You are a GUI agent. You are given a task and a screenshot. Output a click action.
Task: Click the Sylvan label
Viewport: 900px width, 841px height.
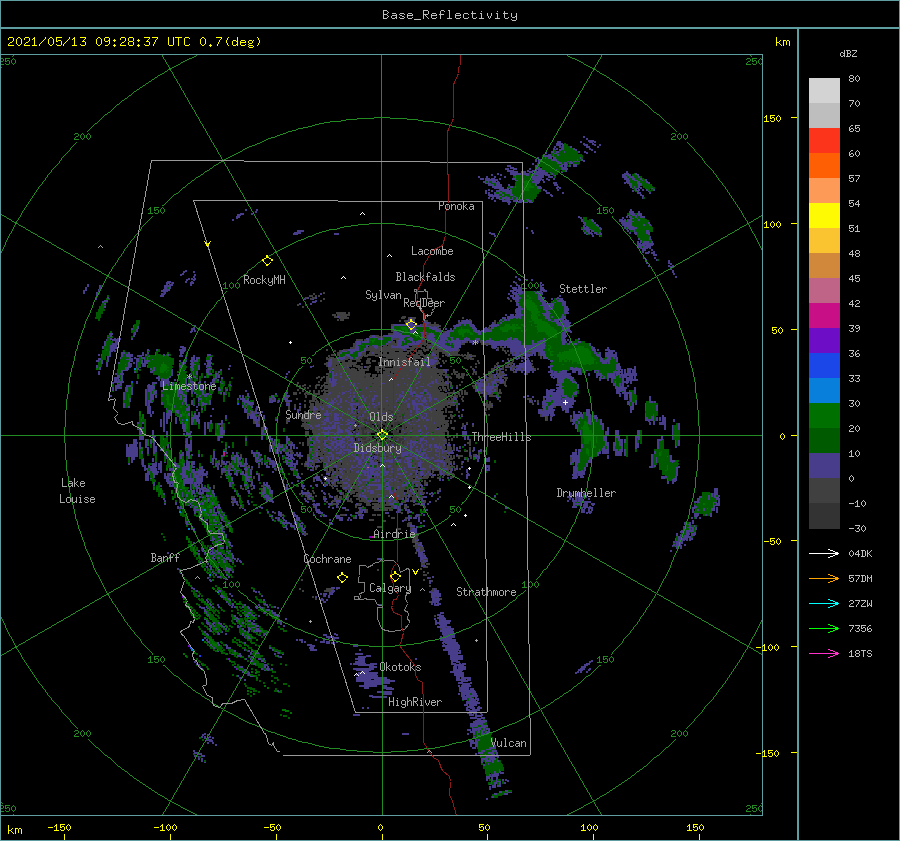(x=383, y=295)
